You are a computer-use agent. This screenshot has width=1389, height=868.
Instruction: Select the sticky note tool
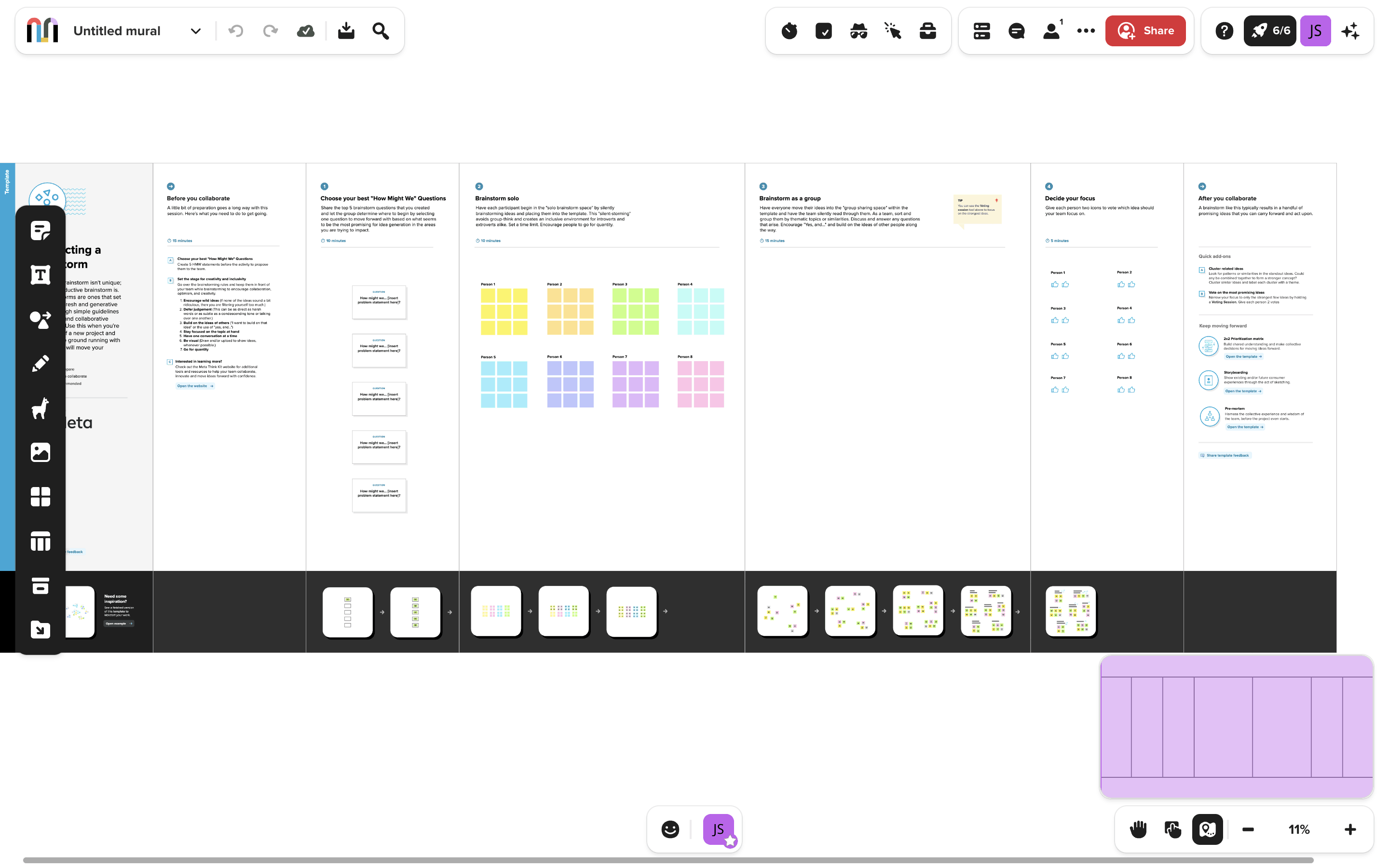click(x=40, y=231)
